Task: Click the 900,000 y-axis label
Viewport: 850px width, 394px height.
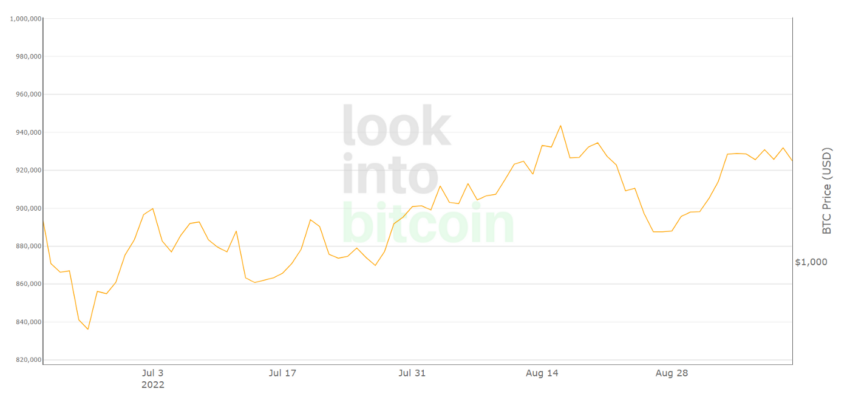Action: (28, 208)
